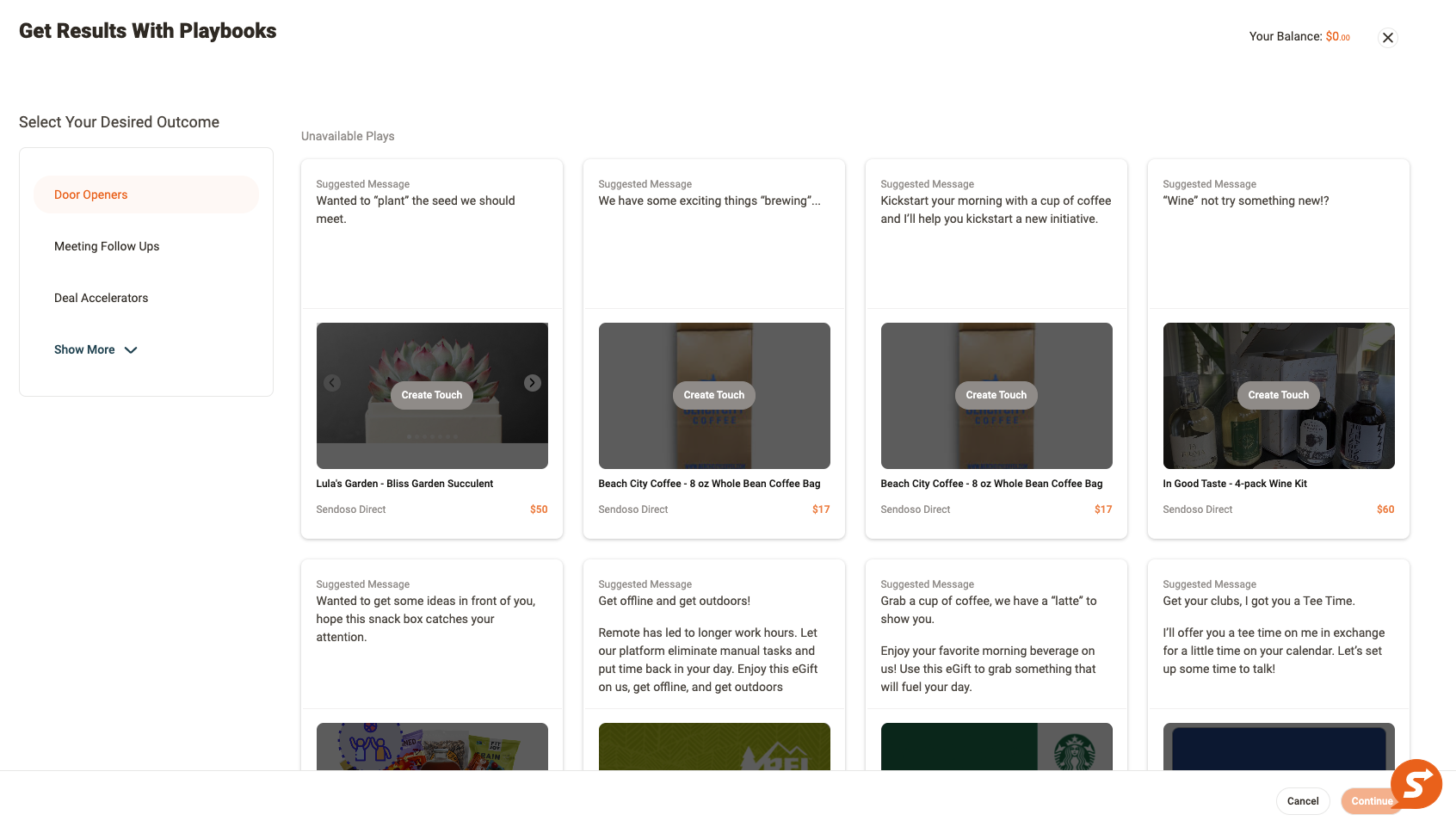Select Deal Accelerators outcome

(x=146, y=298)
